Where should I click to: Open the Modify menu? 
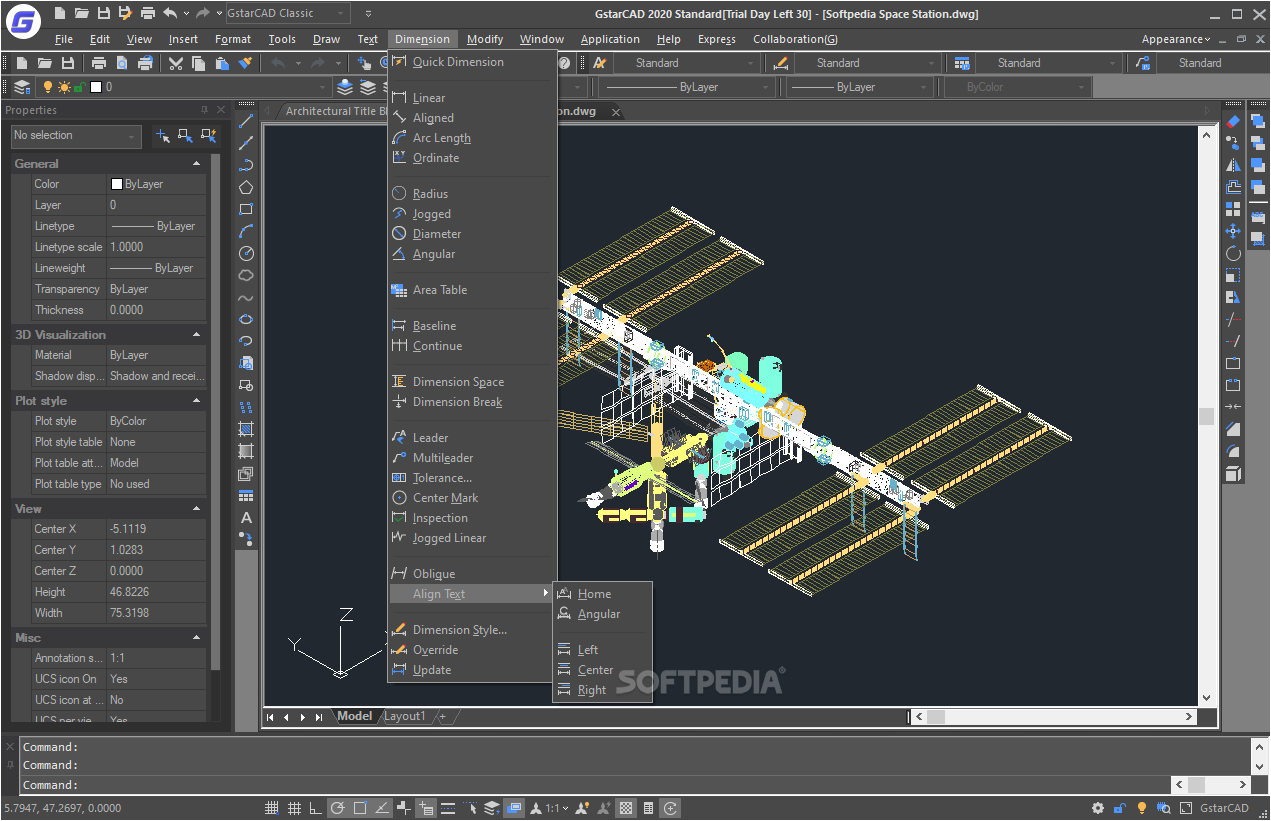[485, 39]
